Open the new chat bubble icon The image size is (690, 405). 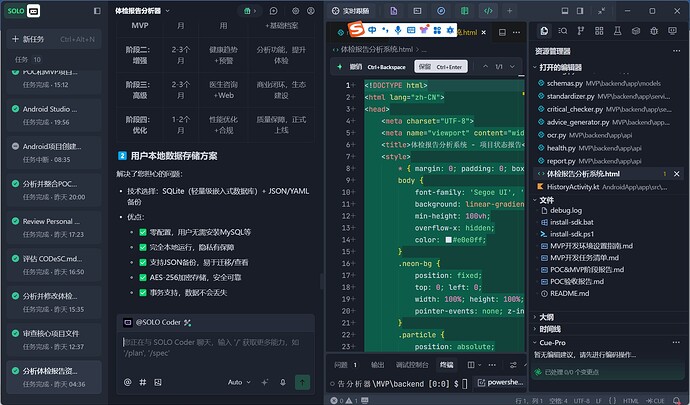click(x=274, y=11)
